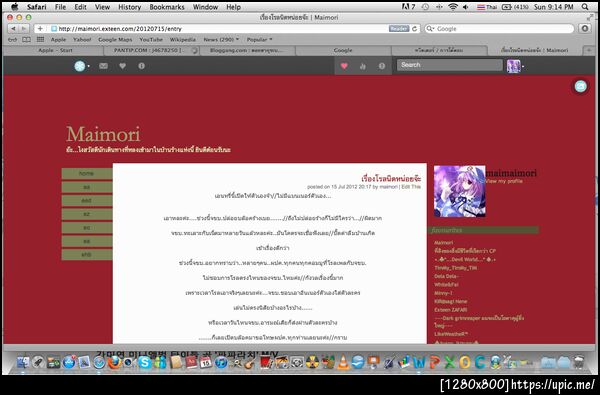The image size is (600, 395).
Task: Launch Firefox from the Dock
Action: click(x=114, y=362)
